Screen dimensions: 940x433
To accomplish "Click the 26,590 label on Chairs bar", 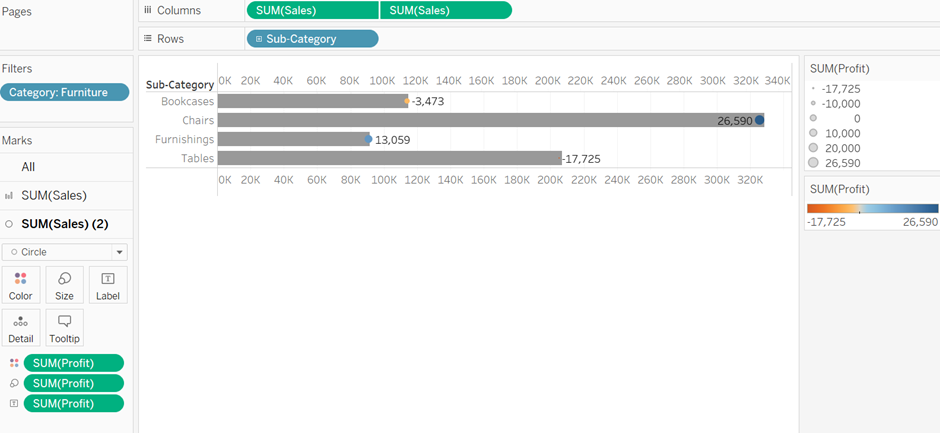I will coord(734,121).
